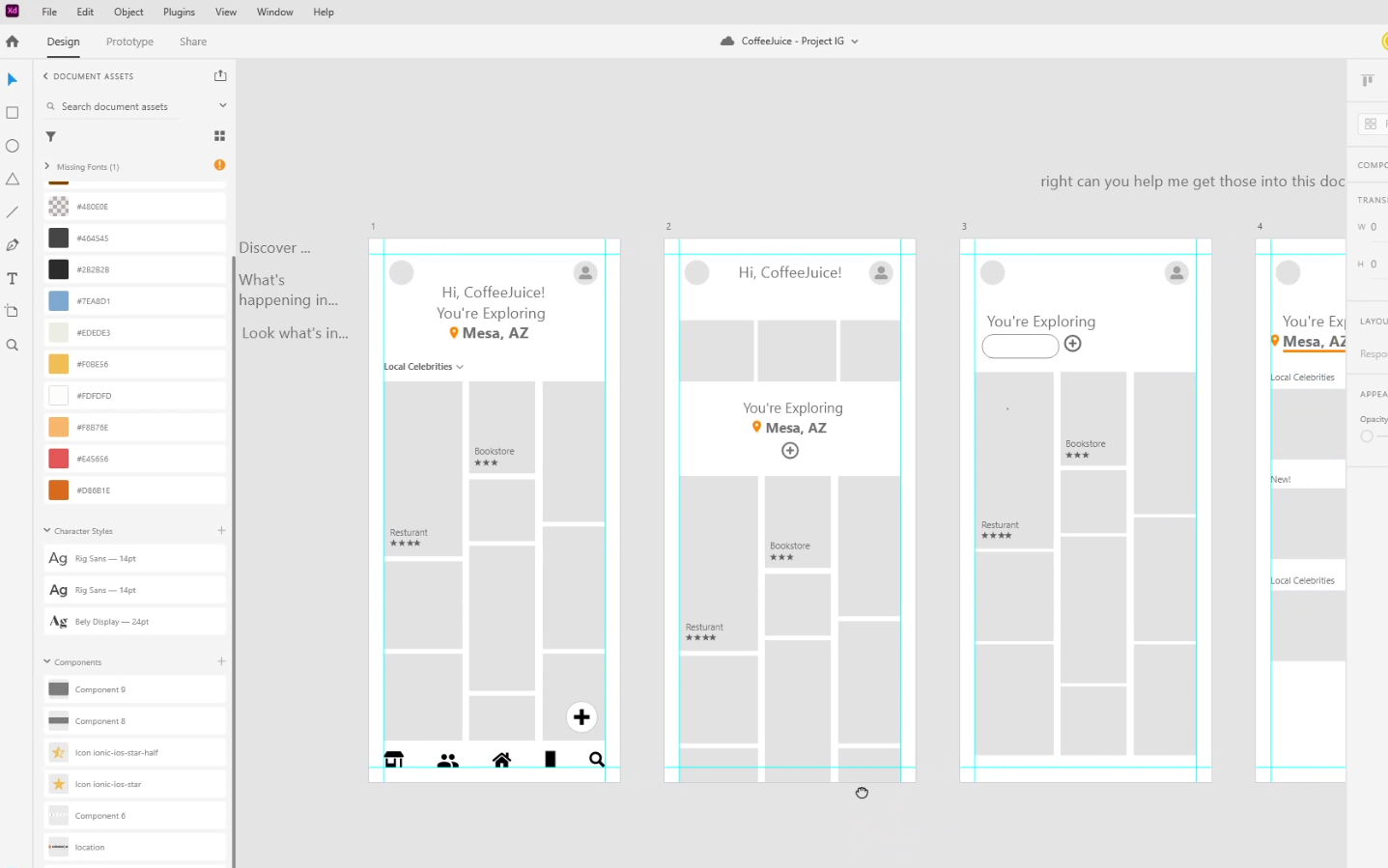Expand Missing Fonts section

point(46,166)
